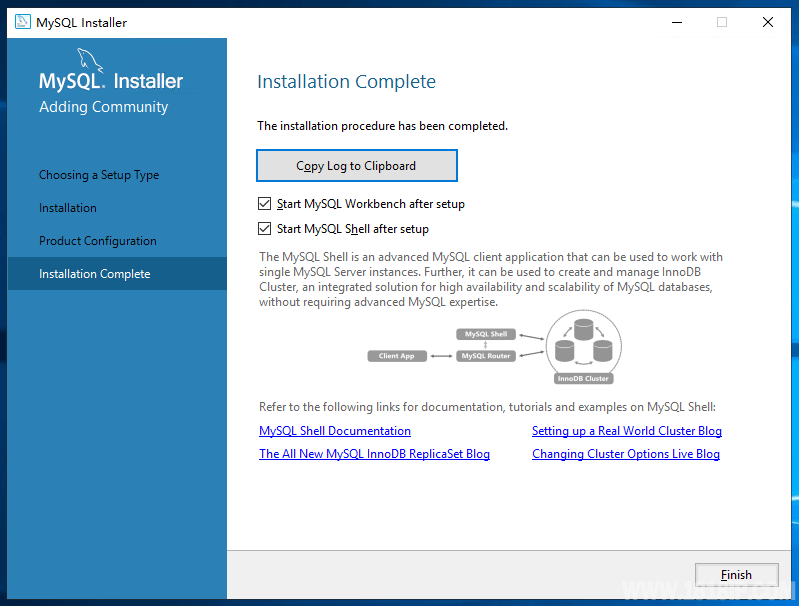This screenshot has width=799, height=606.
Task: Copy the log to clipboard
Action: point(357,166)
